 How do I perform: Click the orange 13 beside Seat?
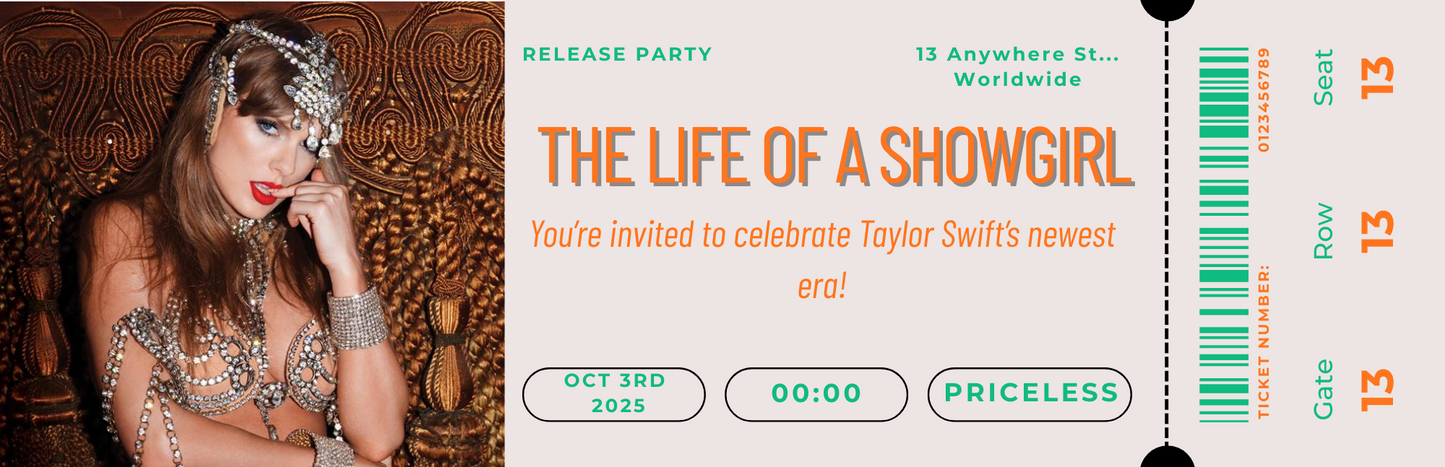coord(1377,77)
